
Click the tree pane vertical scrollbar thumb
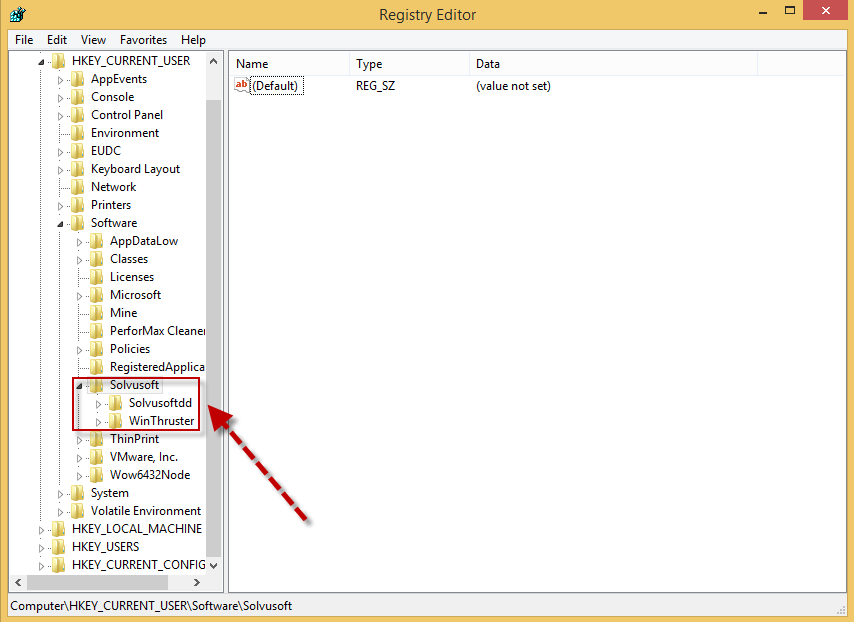click(x=214, y=330)
